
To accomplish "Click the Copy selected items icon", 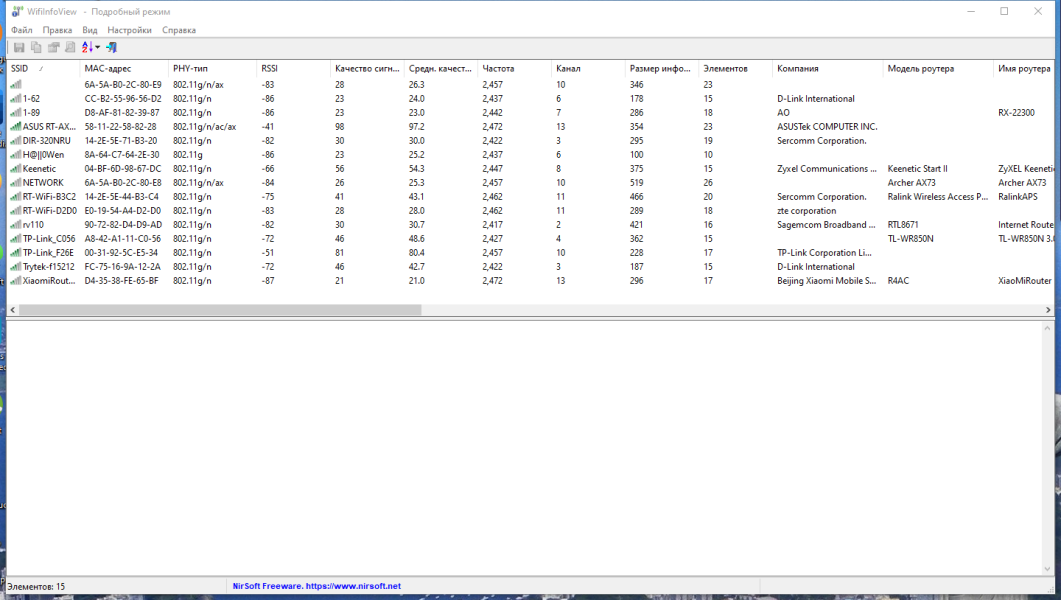I will coord(36,47).
